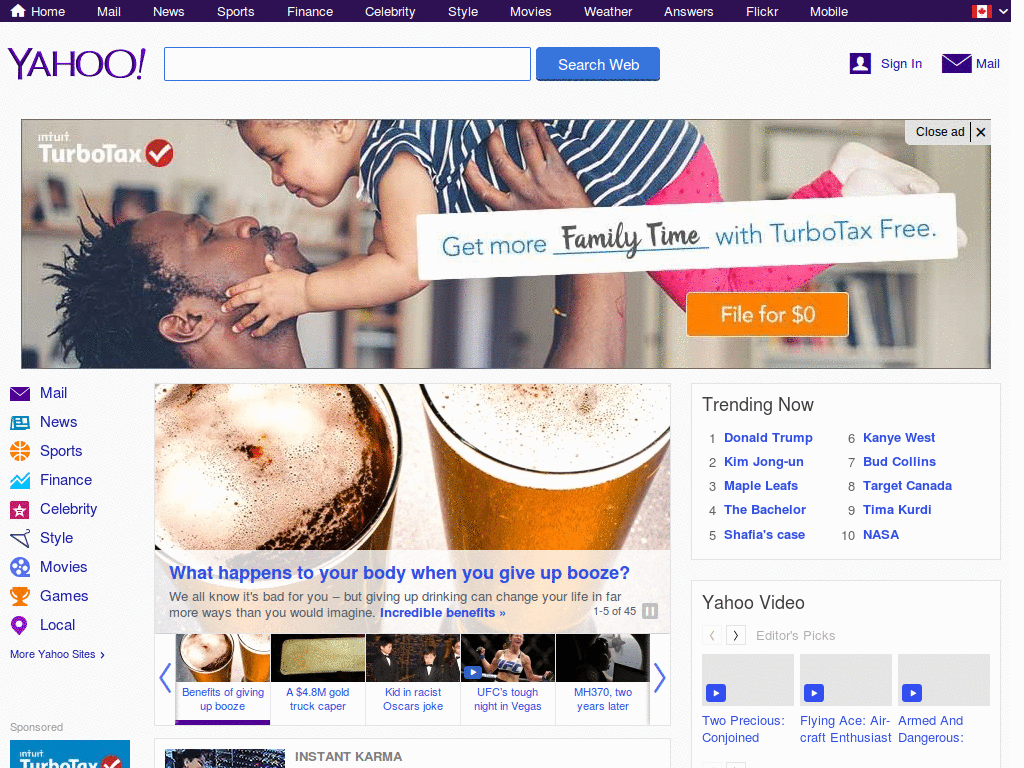This screenshot has width=1024, height=768.
Task: Click the sidebar Mail envelope icon
Action: (20, 393)
